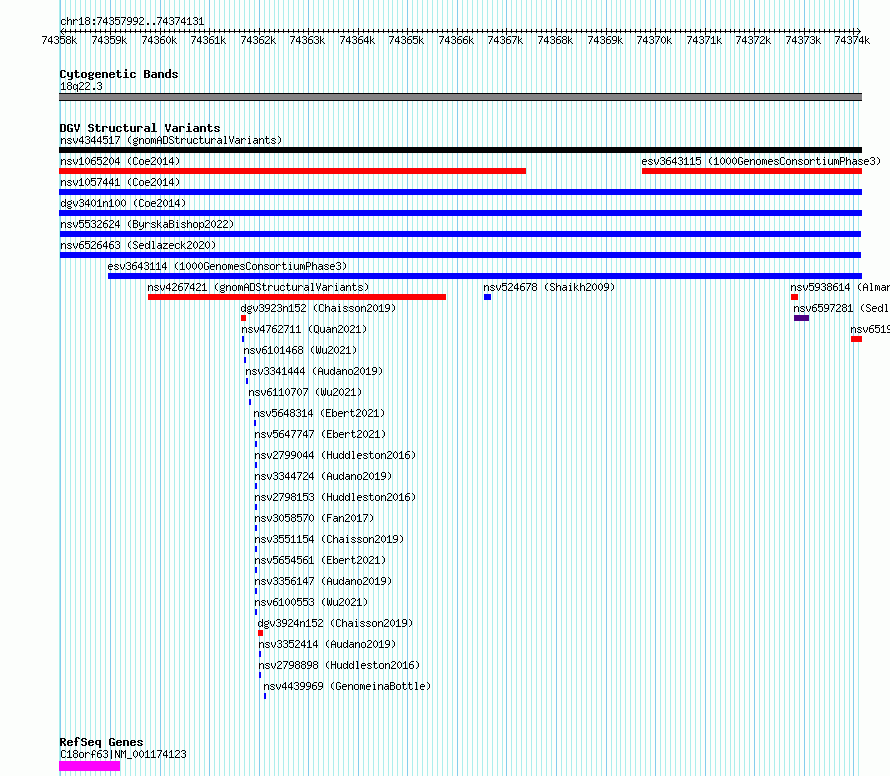Open nsv6526463 (Sedlazeck2020) label

coord(138,245)
